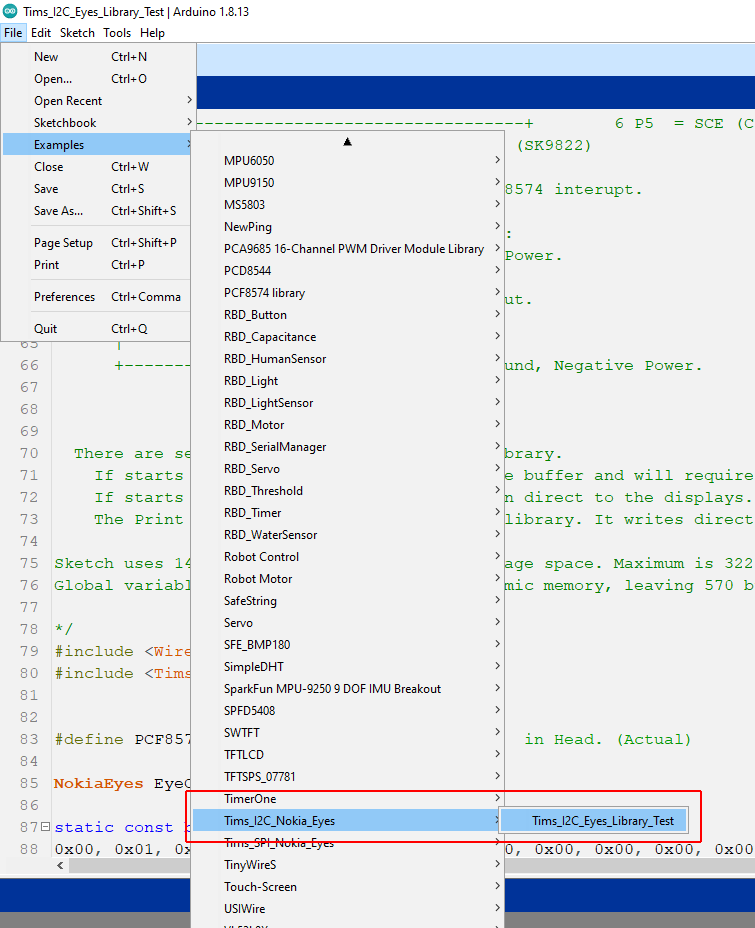Choose Save from File menu

tap(98, 189)
